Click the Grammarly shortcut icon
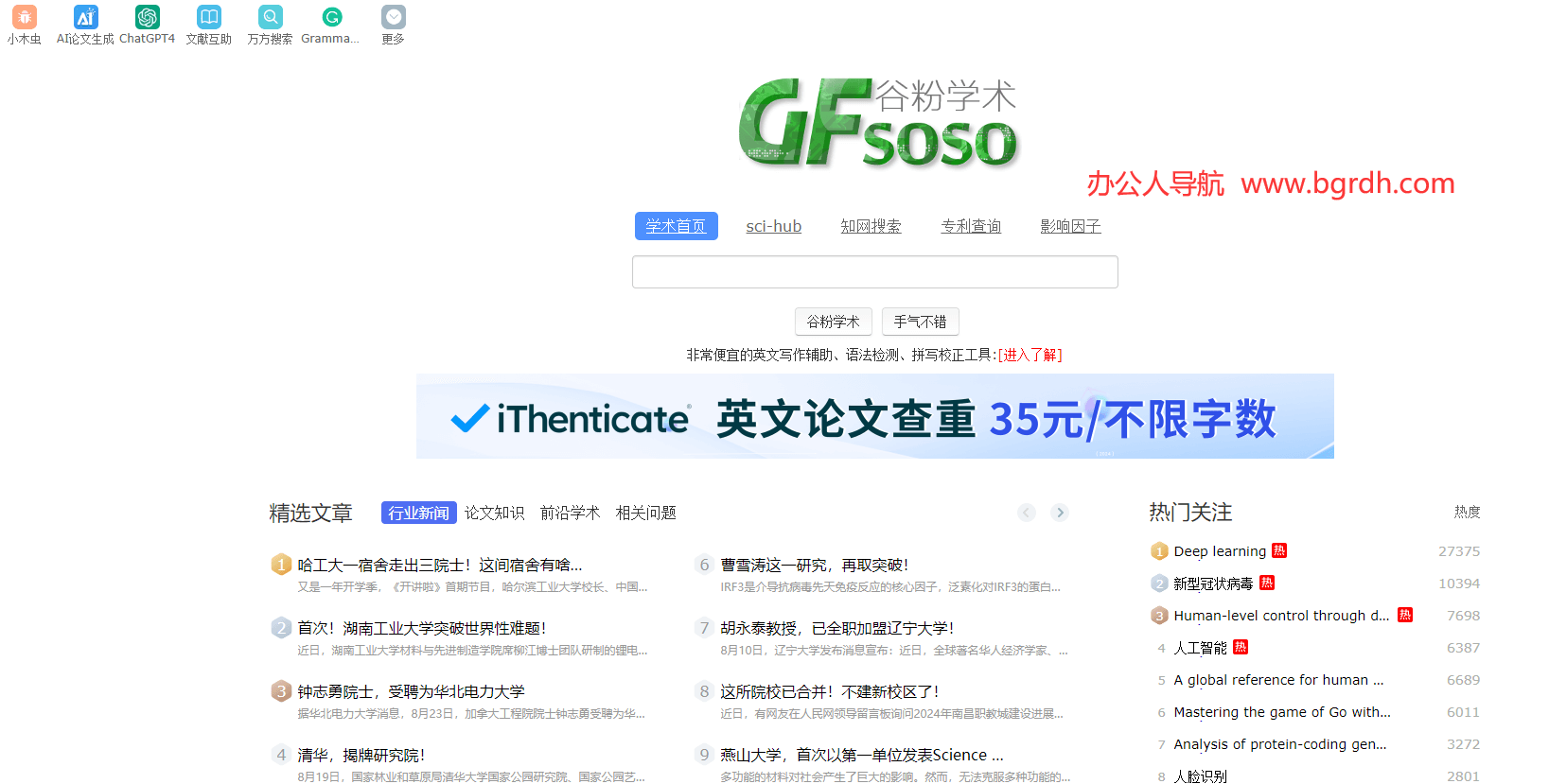Image resolution: width=1549 pixels, height=784 pixels. coord(331,17)
